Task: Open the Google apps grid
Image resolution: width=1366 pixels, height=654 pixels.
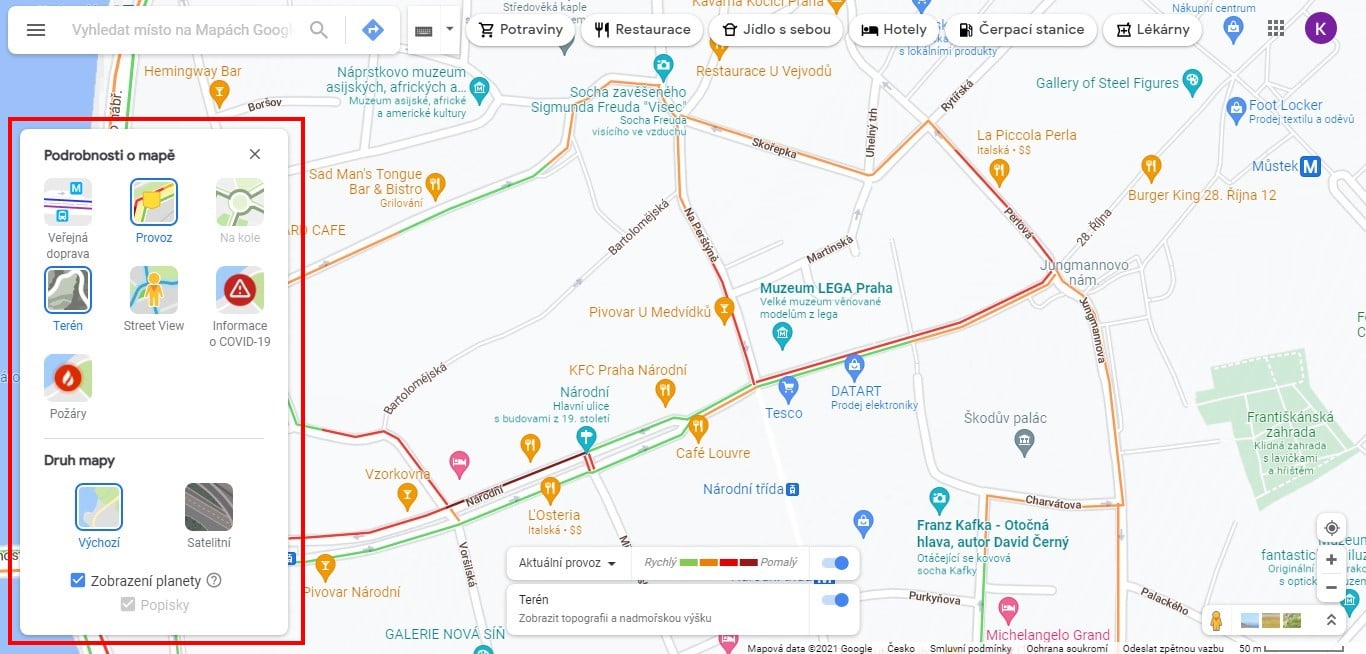Action: pos(1276,29)
